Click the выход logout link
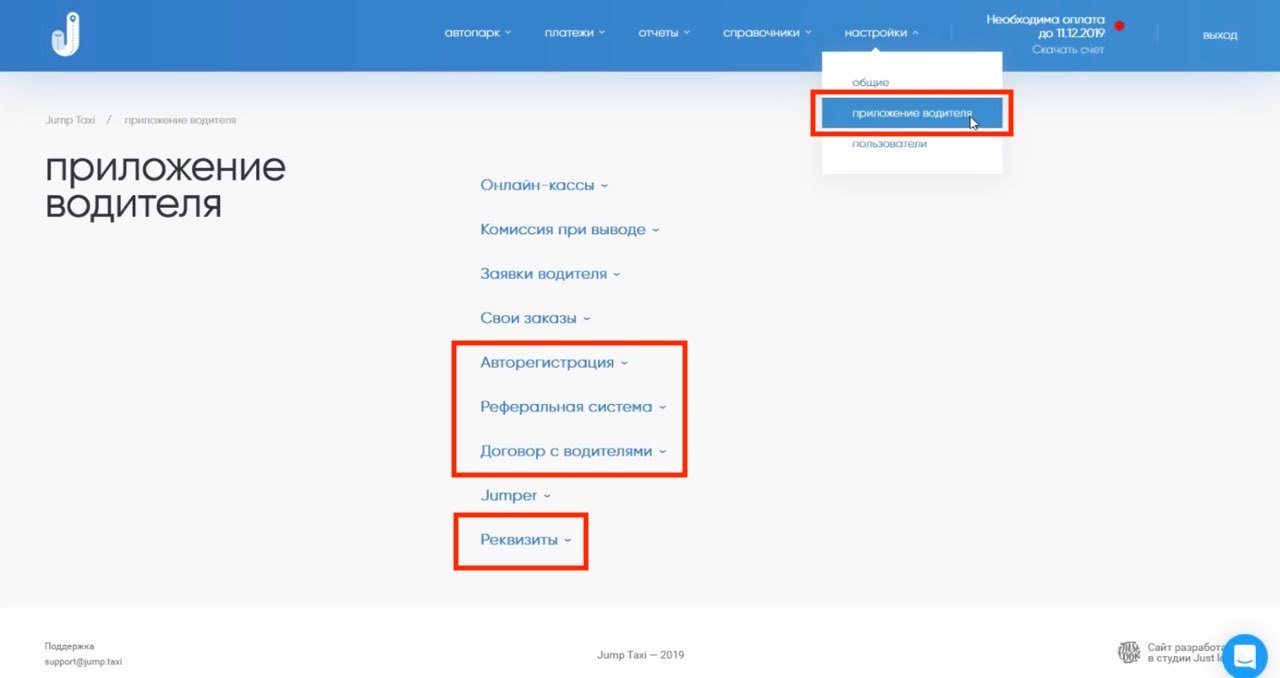The height and width of the screenshot is (678, 1280). tap(1219, 35)
